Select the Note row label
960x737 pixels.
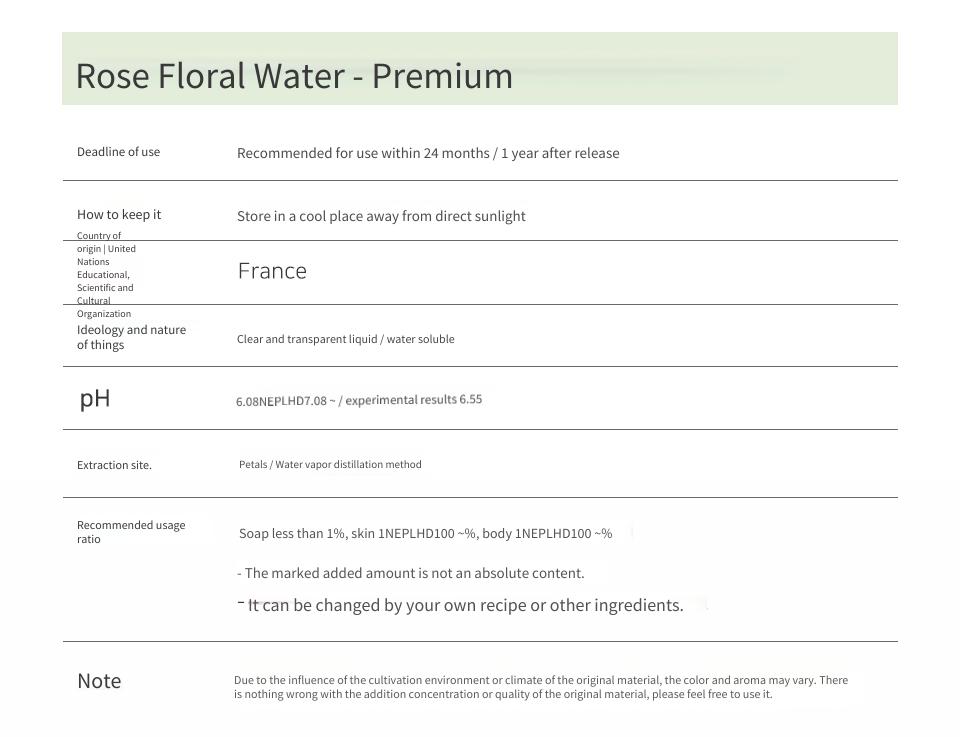coord(99,681)
